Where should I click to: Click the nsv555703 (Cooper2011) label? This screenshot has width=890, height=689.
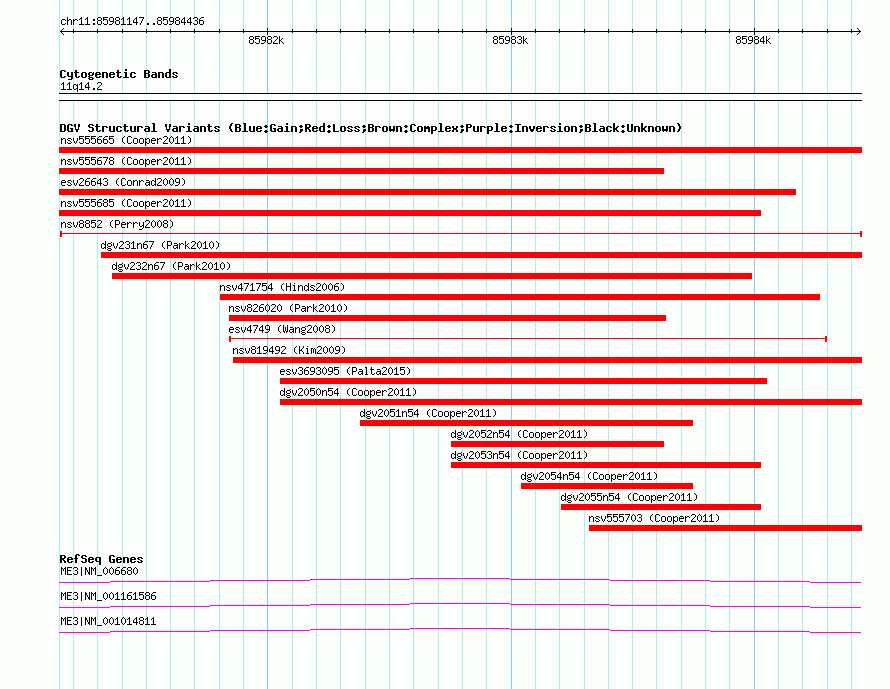coord(654,518)
